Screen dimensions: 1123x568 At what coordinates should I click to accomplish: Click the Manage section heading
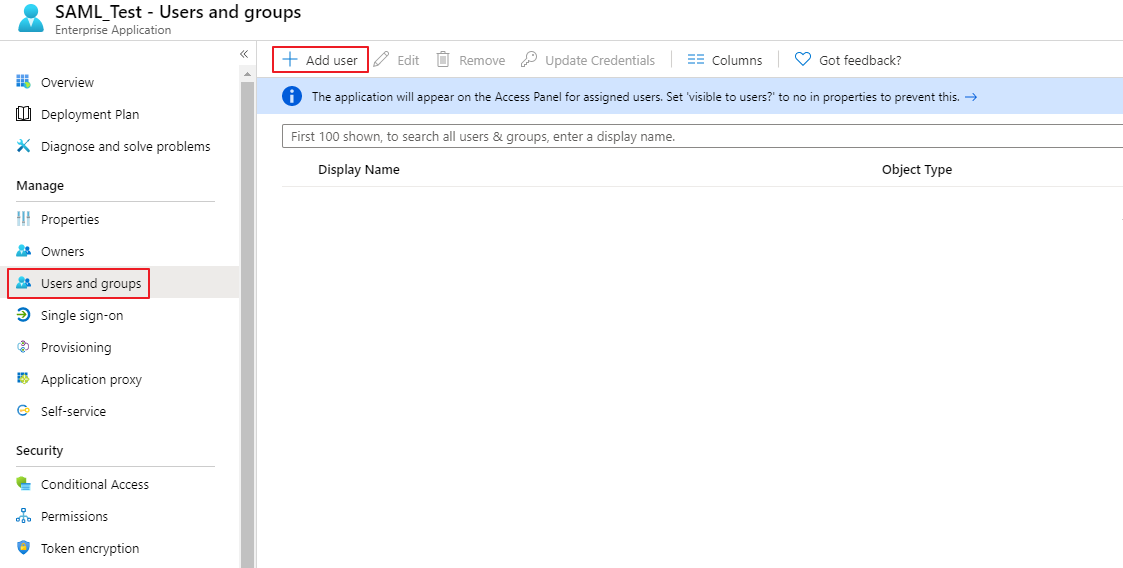coord(40,186)
